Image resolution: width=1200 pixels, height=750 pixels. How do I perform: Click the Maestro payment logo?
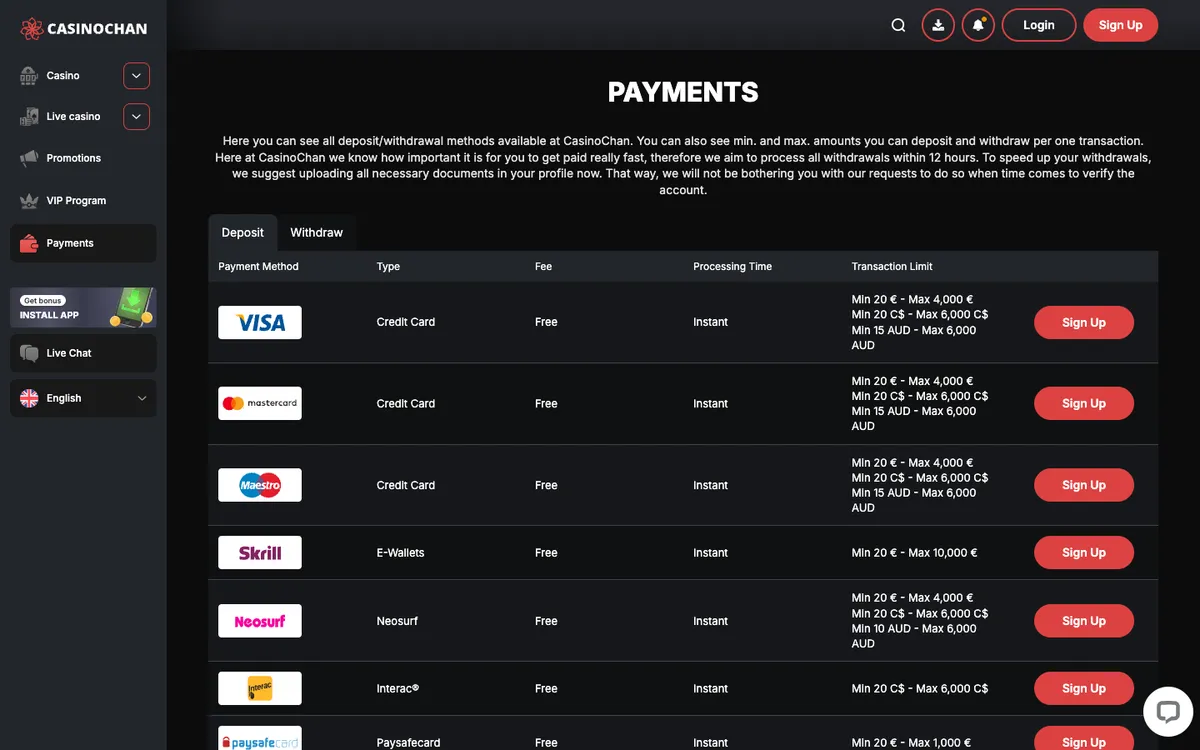260,485
